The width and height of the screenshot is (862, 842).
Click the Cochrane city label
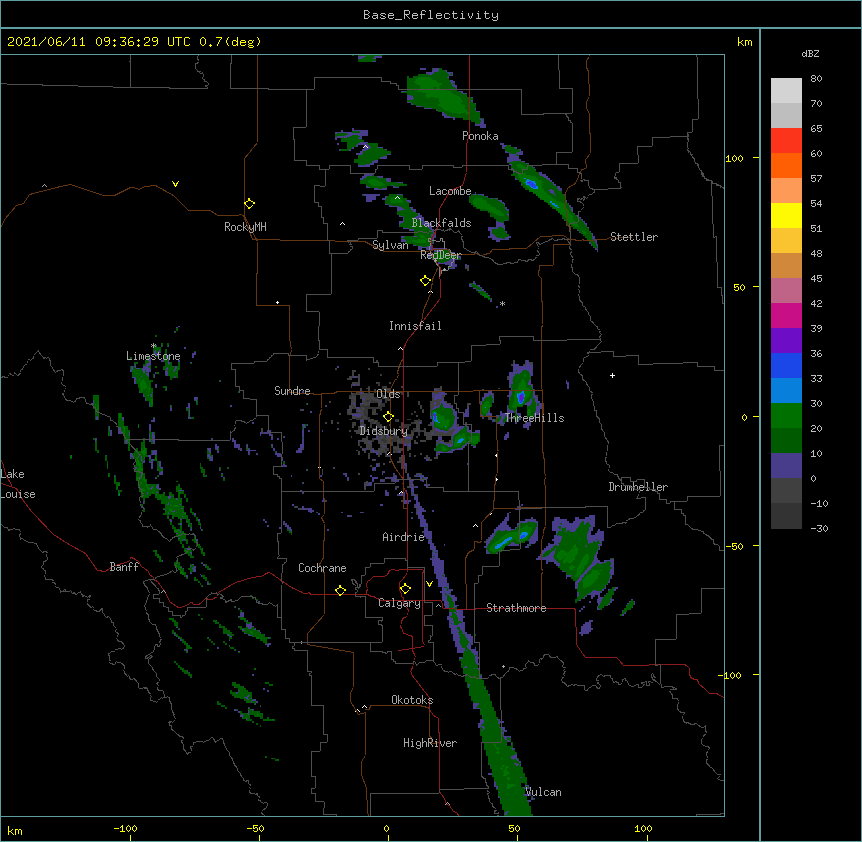point(322,568)
